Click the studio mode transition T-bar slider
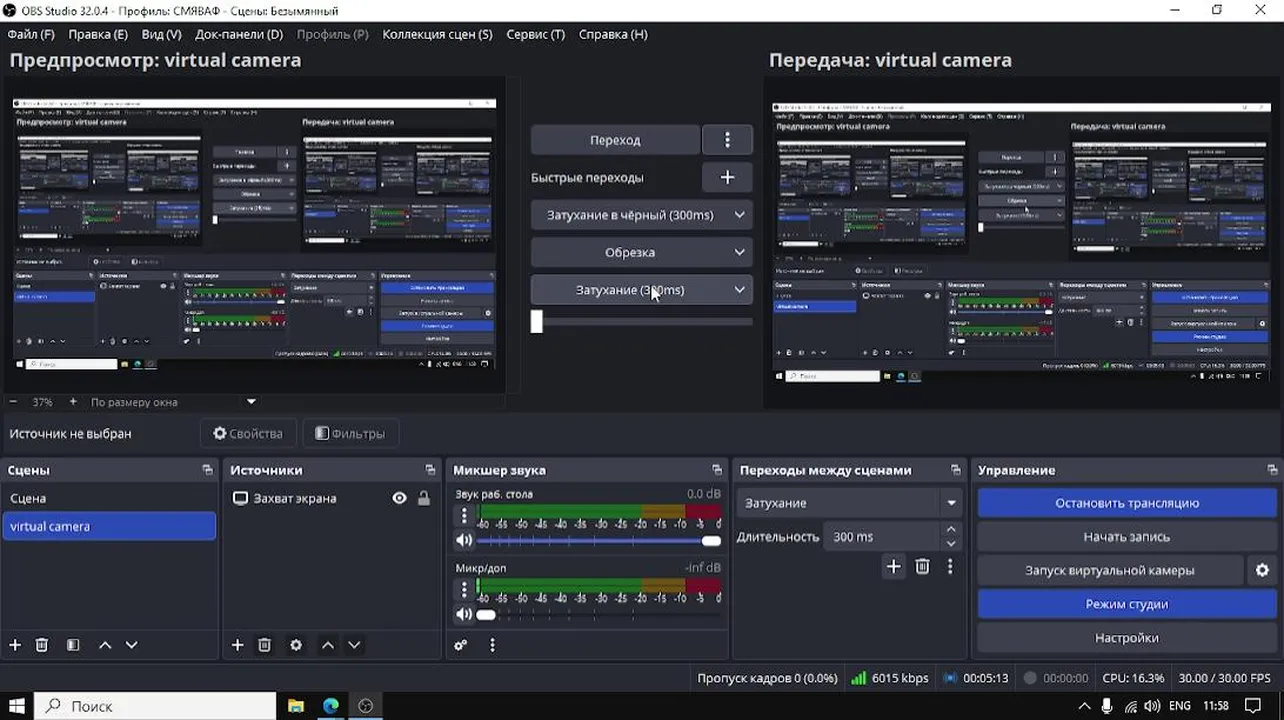Image resolution: width=1284 pixels, height=720 pixels. [x=641, y=321]
